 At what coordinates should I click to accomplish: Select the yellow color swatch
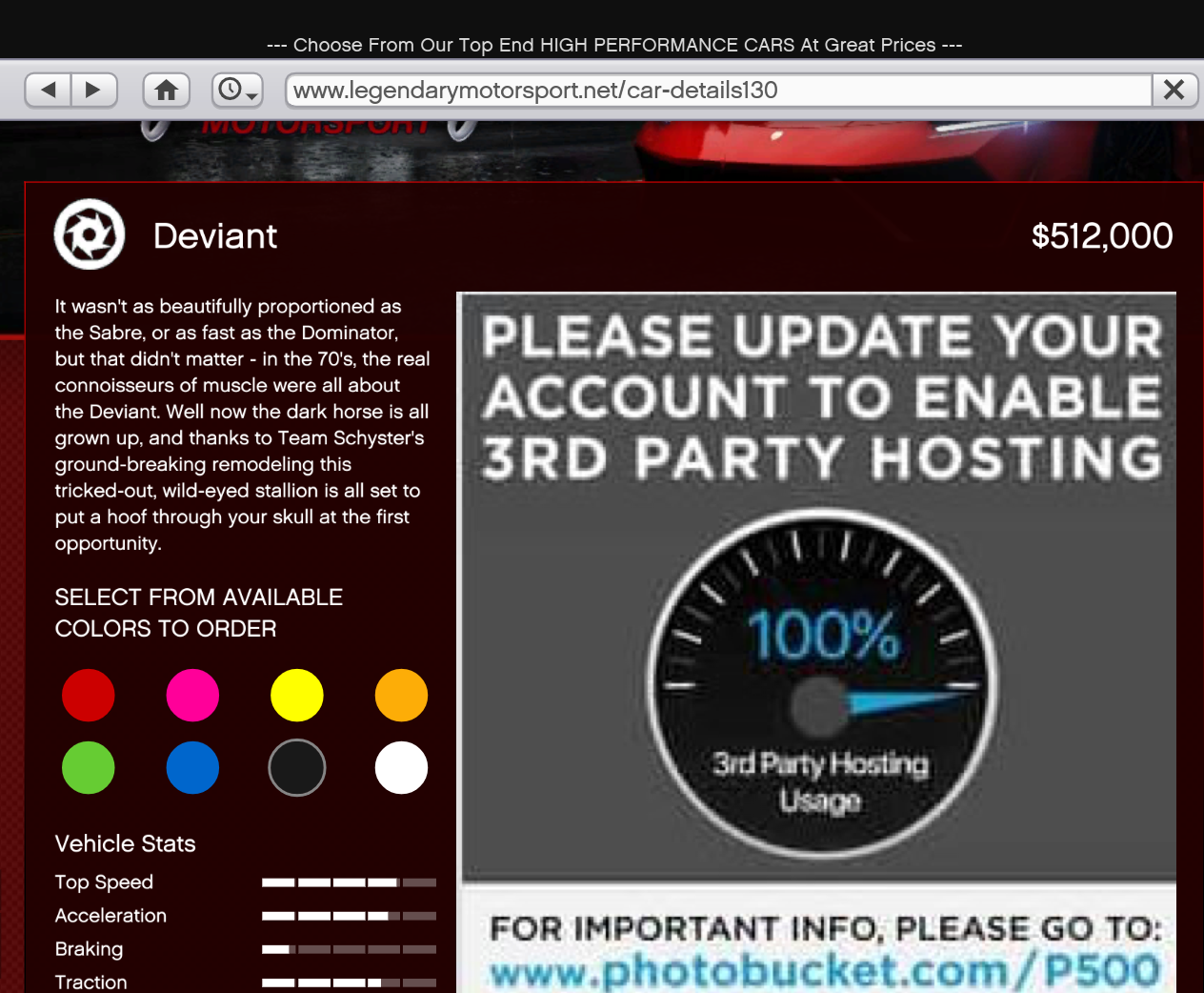point(297,696)
